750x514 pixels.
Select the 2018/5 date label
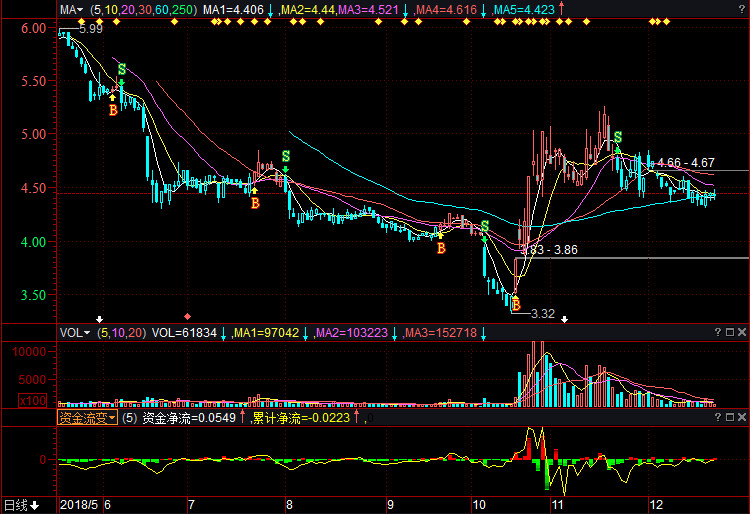tap(79, 505)
